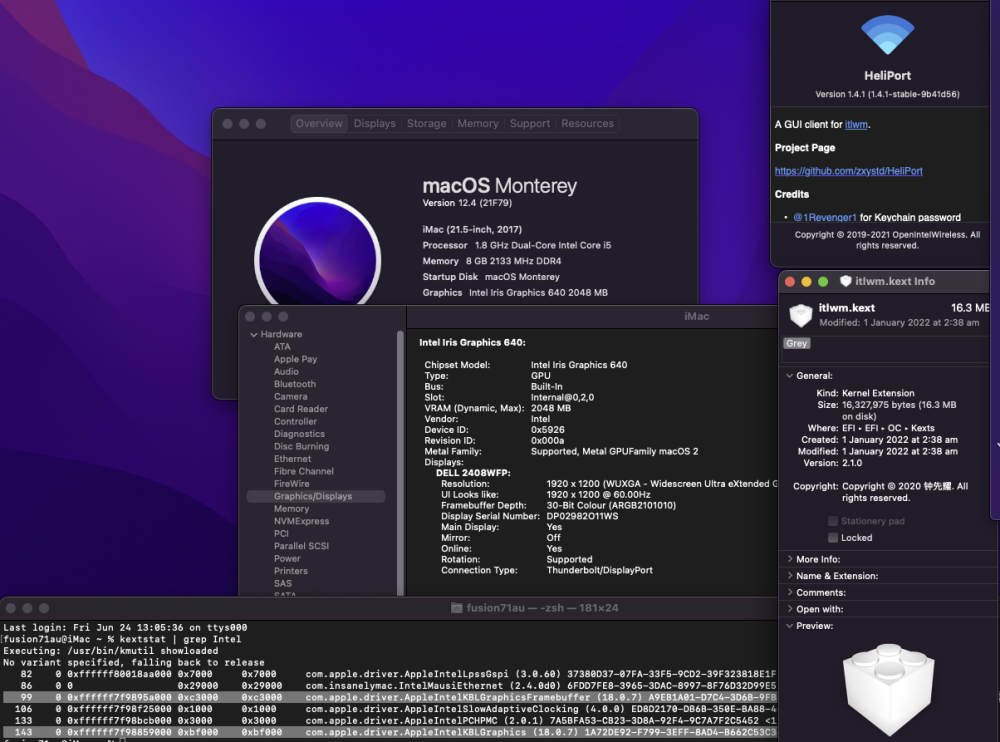Click the Display Serial Number DP02982O11WS
1000x742 pixels.
(x=582, y=516)
